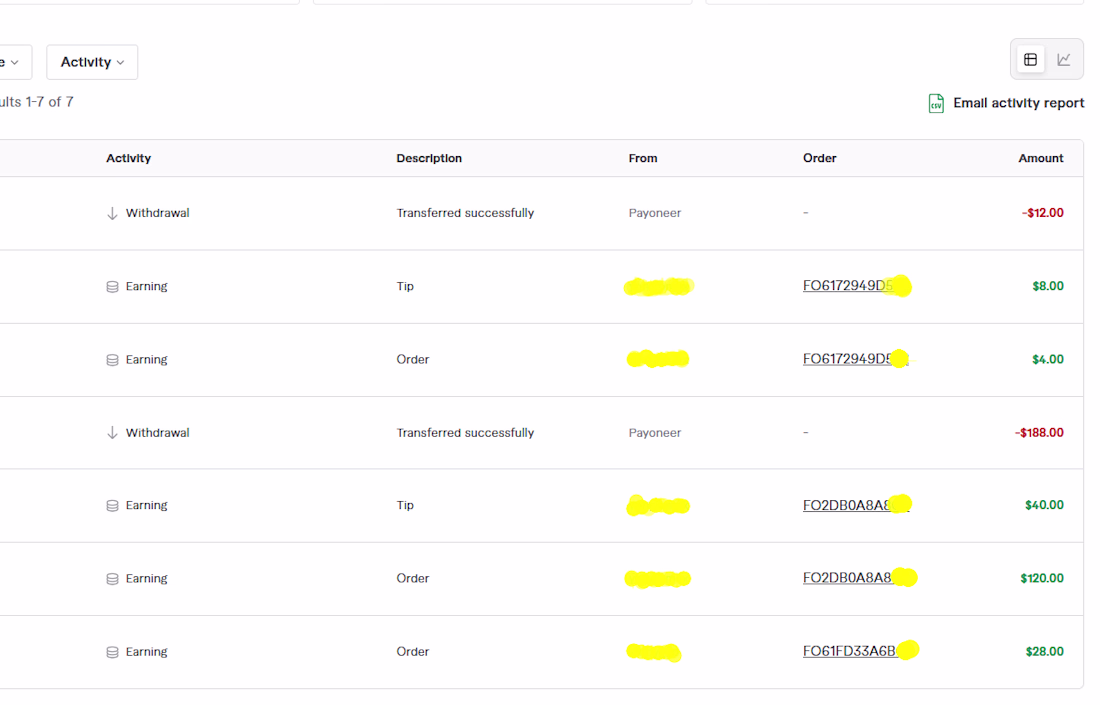Open order link for the $8.00 tip
Screen dimensions: 1100x705
846,286
